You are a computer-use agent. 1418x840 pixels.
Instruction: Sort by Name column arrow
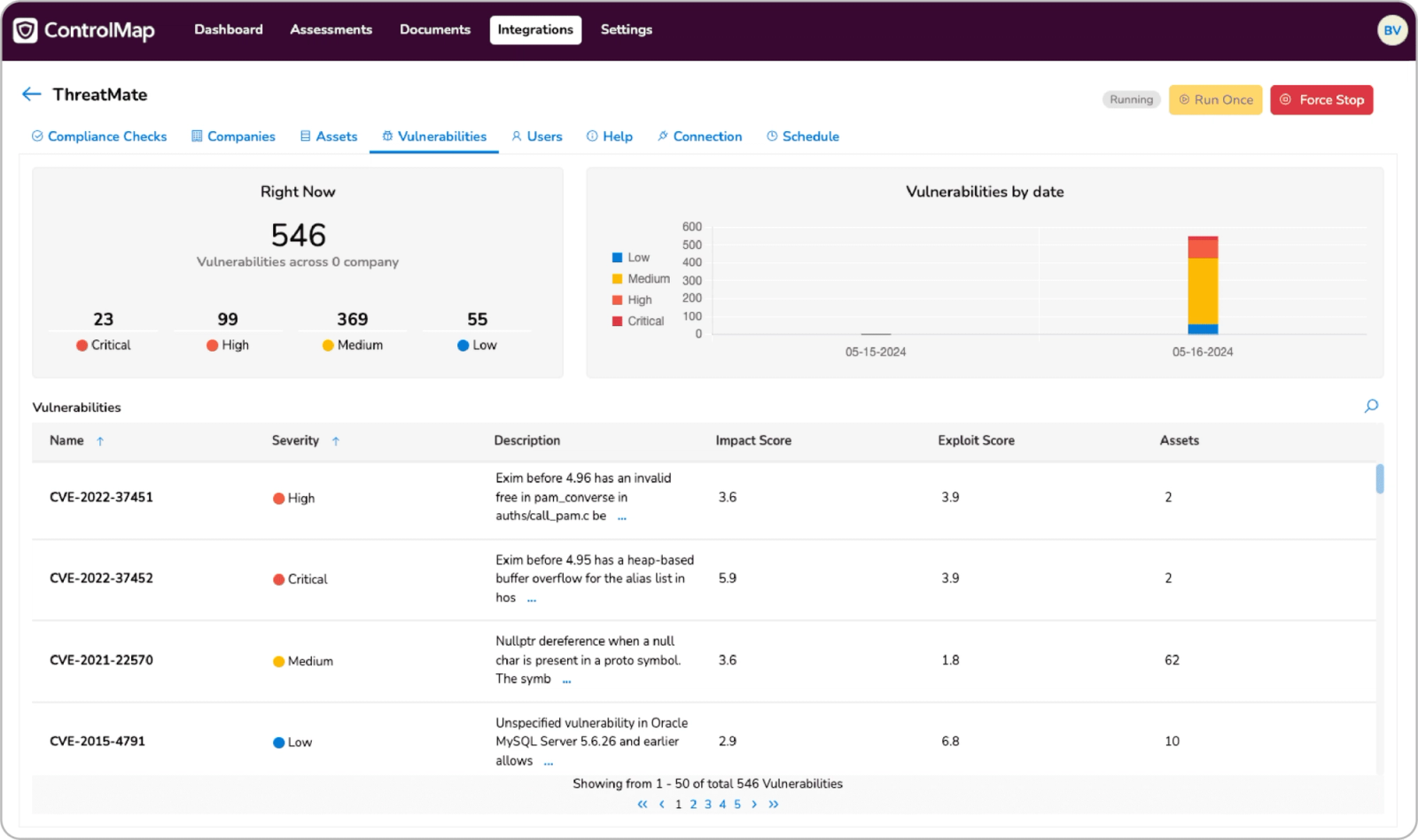click(x=100, y=441)
